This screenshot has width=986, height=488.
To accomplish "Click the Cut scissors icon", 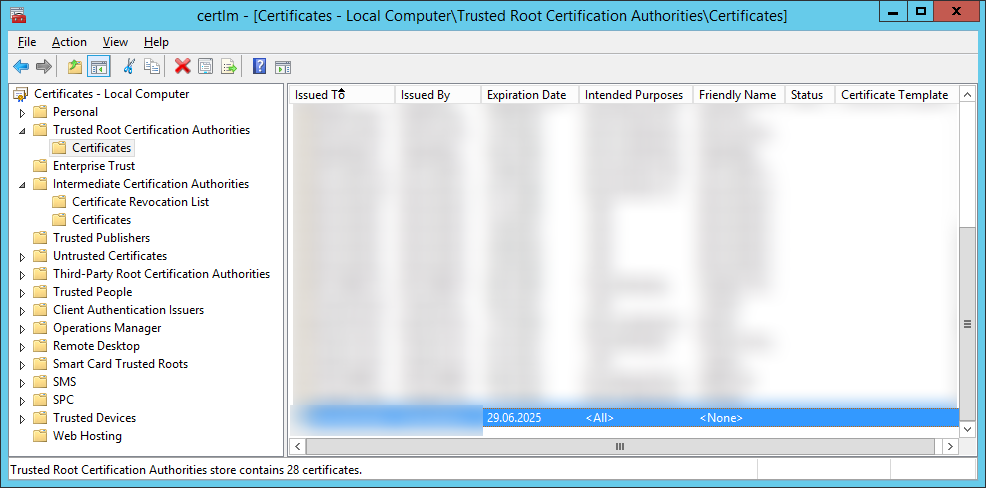I will click(x=128, y=67).
